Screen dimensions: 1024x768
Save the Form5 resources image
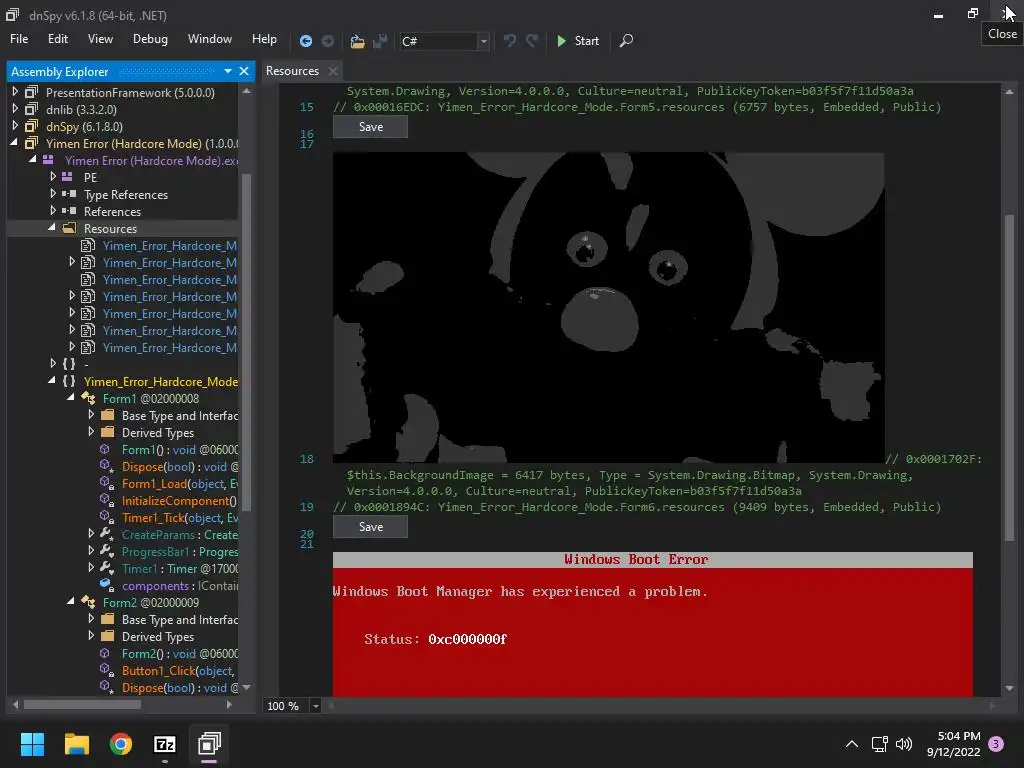[x=370, y=127]
